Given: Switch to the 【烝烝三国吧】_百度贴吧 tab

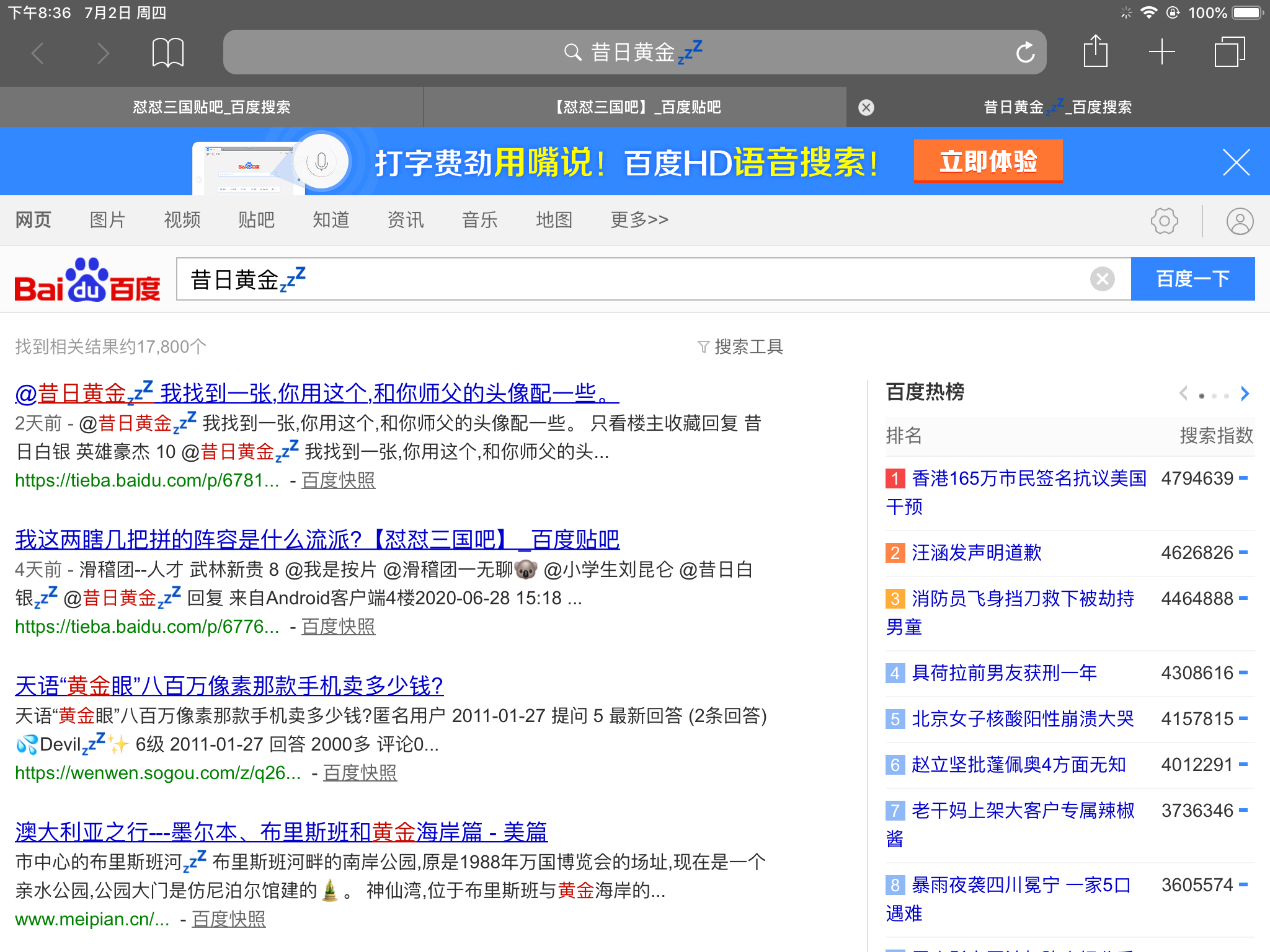Looking at the screenshot, I should pos(635,107).
